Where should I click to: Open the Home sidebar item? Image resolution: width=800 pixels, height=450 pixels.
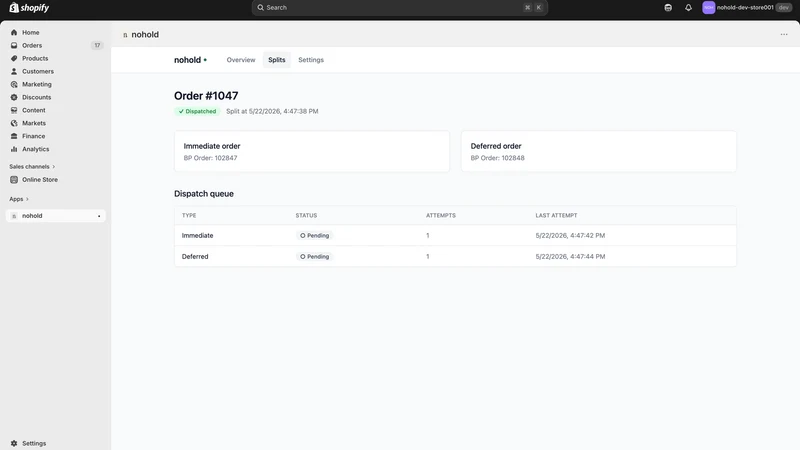[x=31, y=32]
